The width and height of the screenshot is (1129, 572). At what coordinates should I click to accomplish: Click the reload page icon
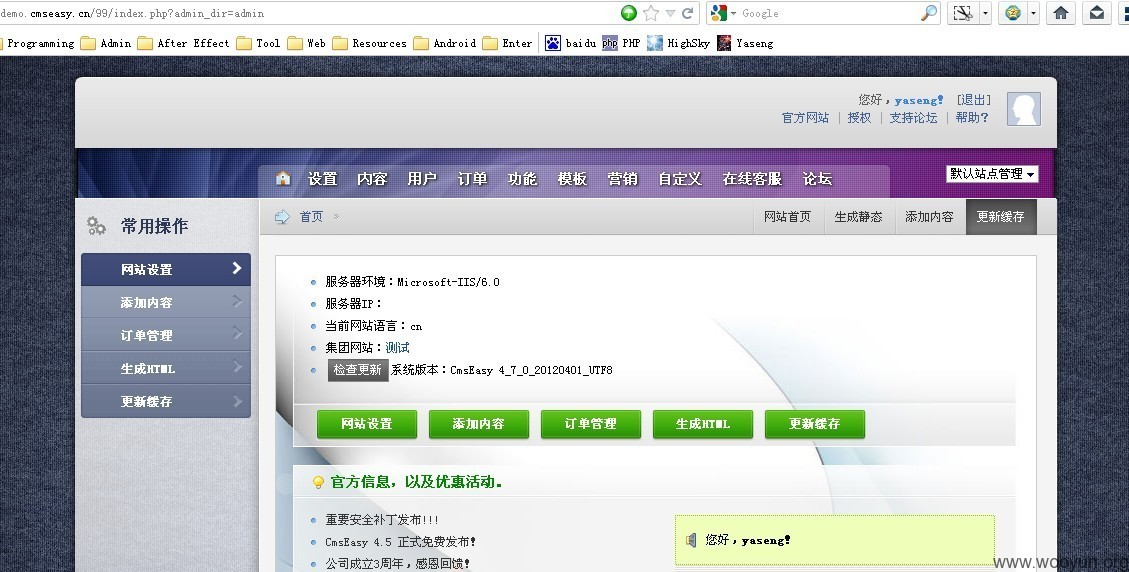(688, 13)
